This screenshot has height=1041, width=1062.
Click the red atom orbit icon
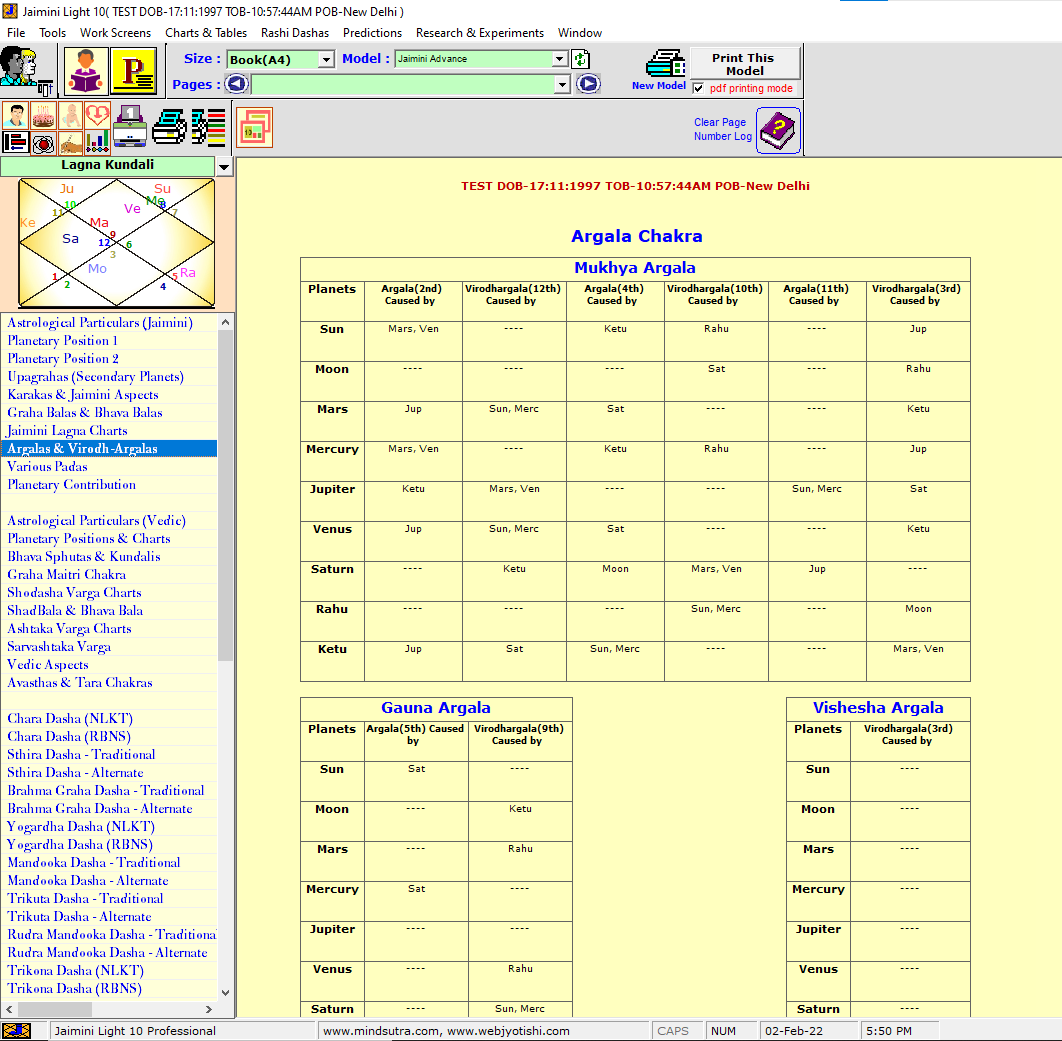43,143
